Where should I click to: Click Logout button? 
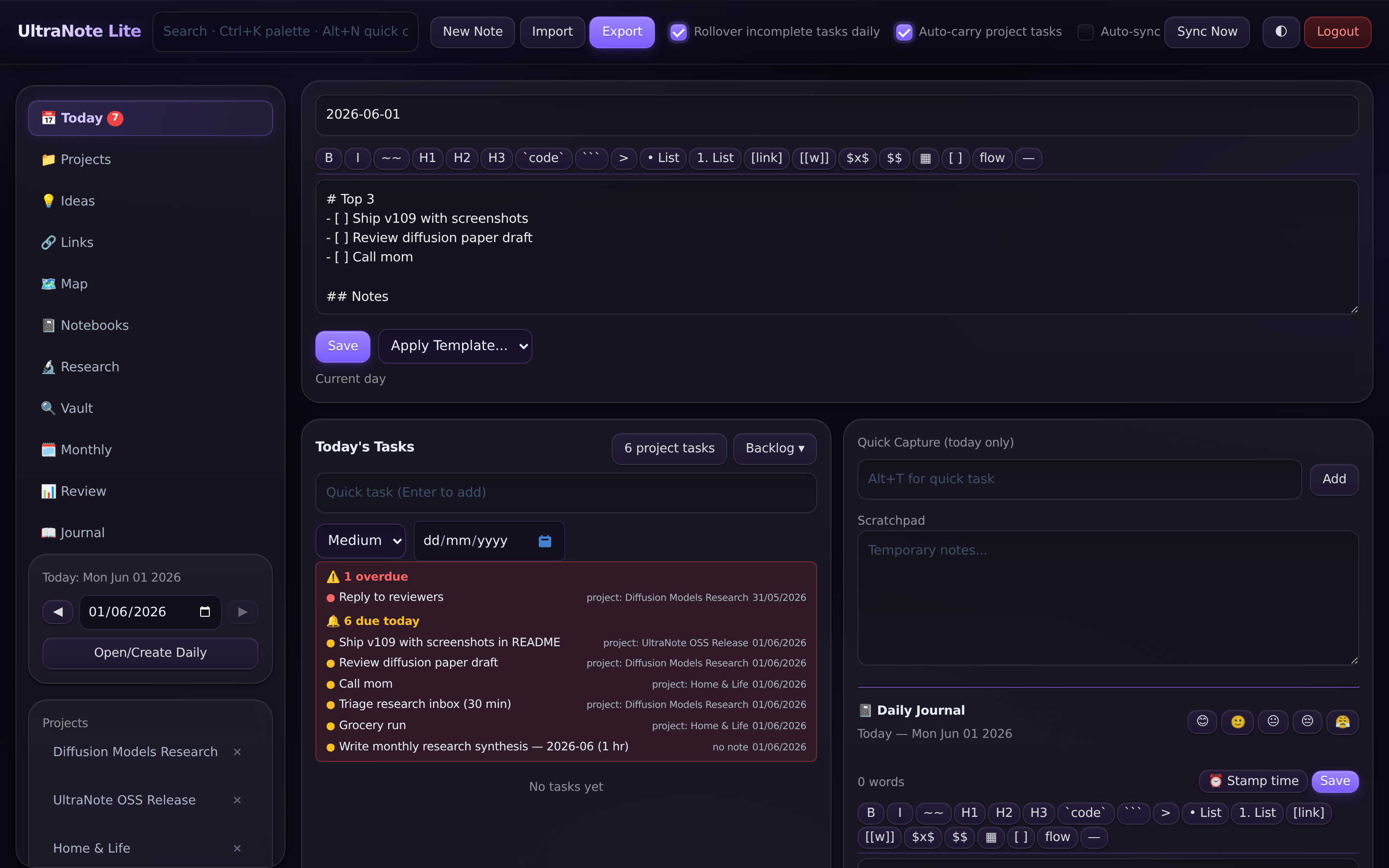click(1337, 32)
